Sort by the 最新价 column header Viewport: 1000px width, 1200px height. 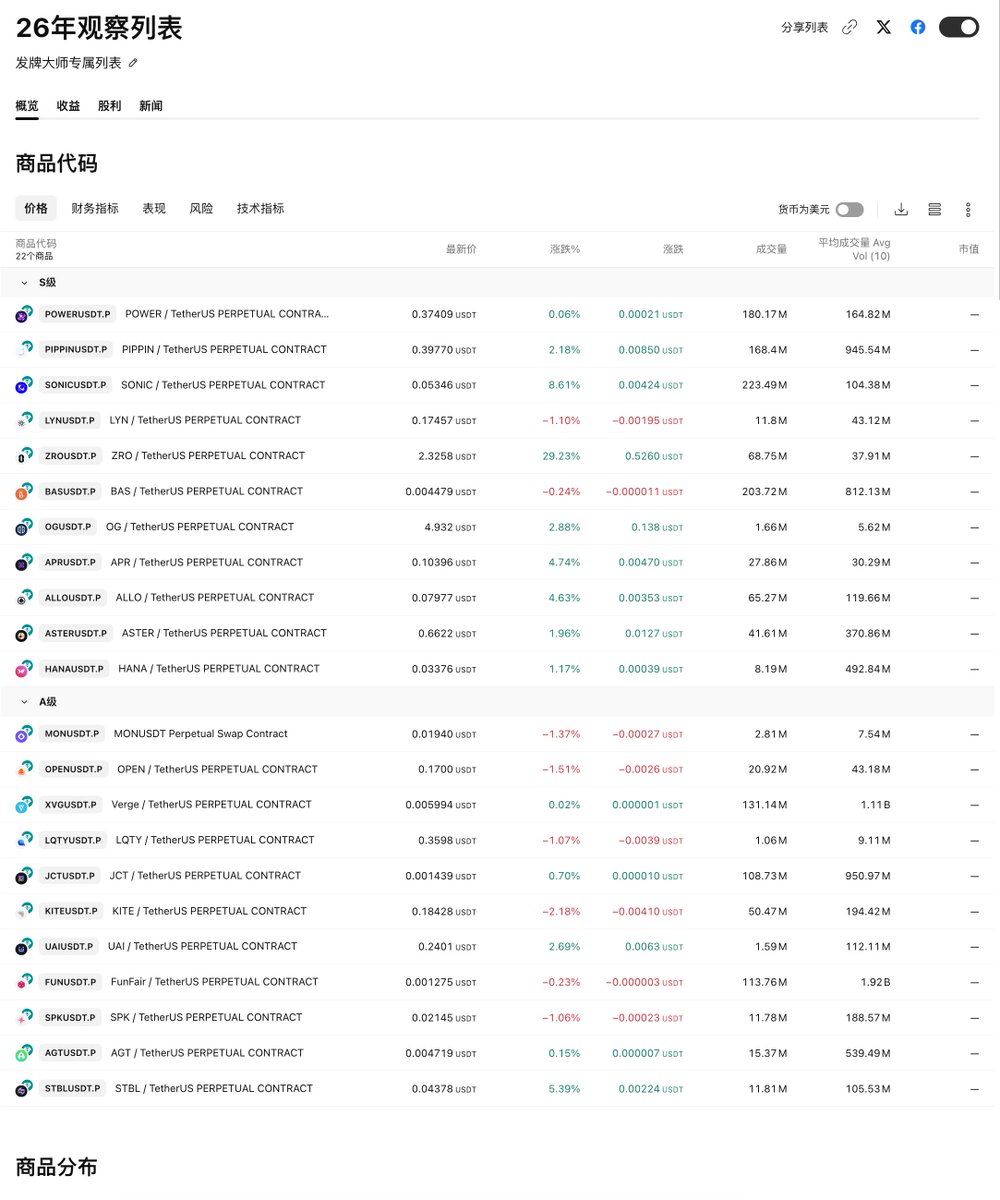tap(461, 249)
